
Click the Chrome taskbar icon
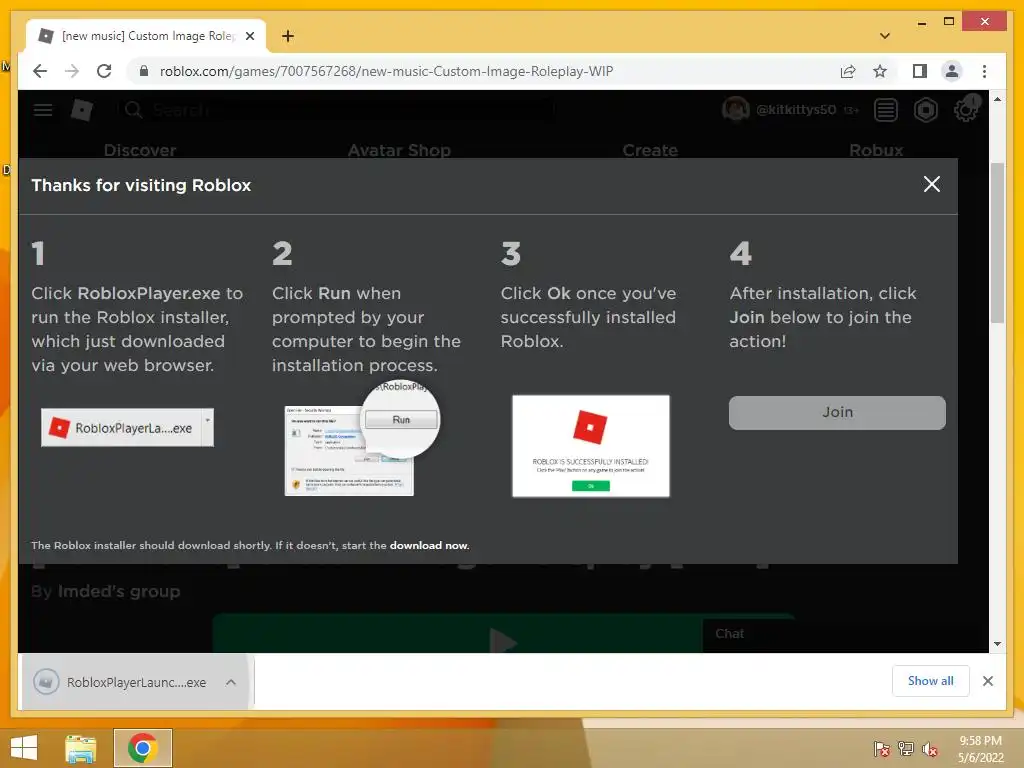(143, 748)
